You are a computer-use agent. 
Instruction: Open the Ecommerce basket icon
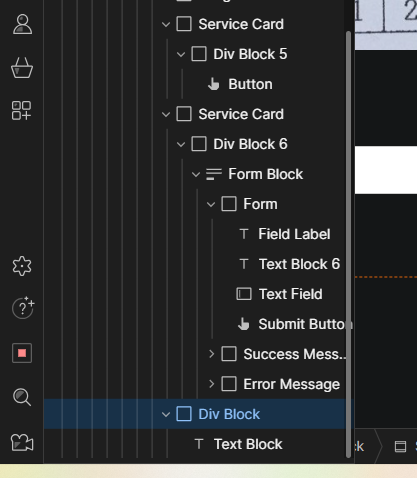click(22, 68)
